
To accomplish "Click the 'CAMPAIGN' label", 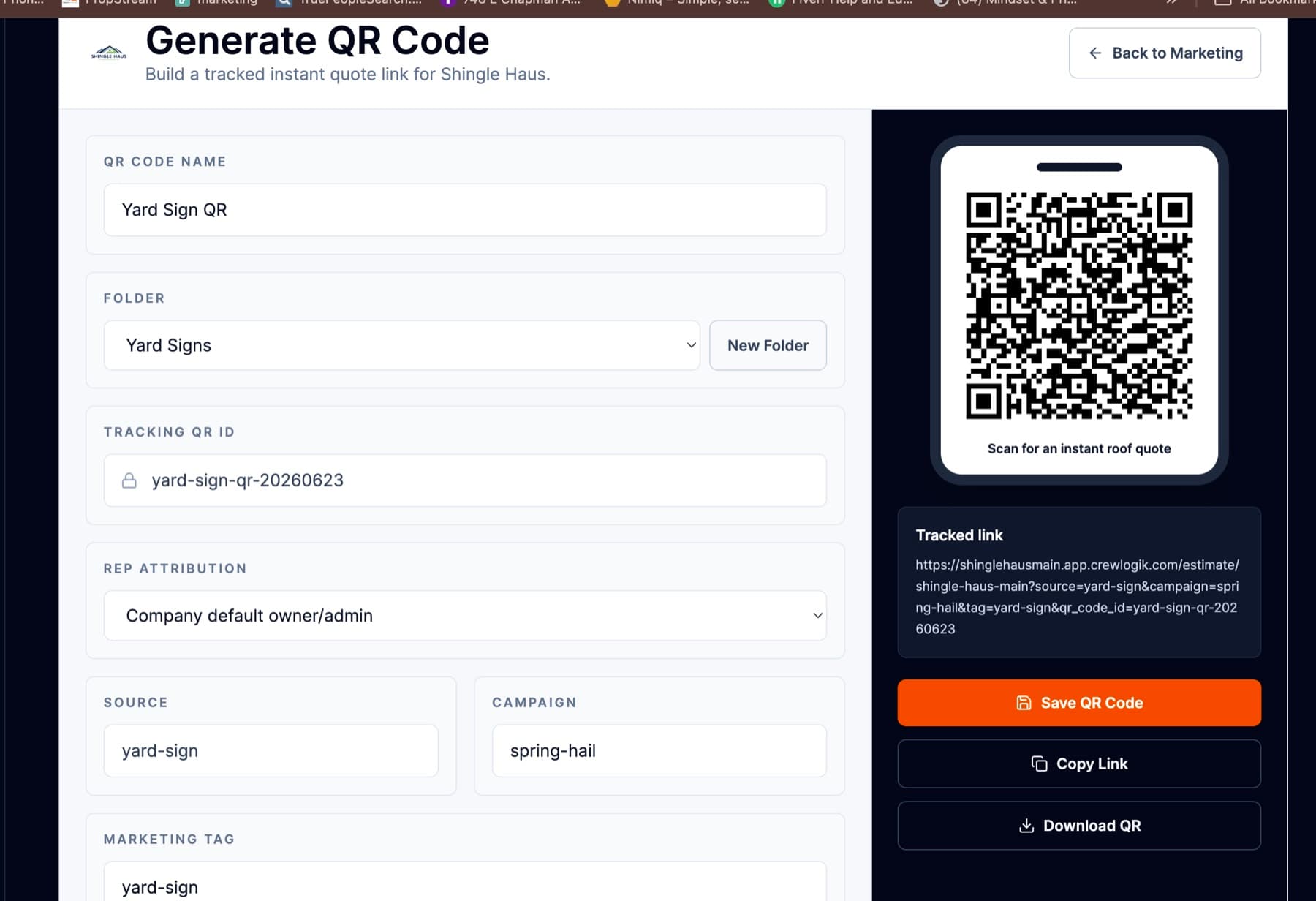I will pos(534,703).
